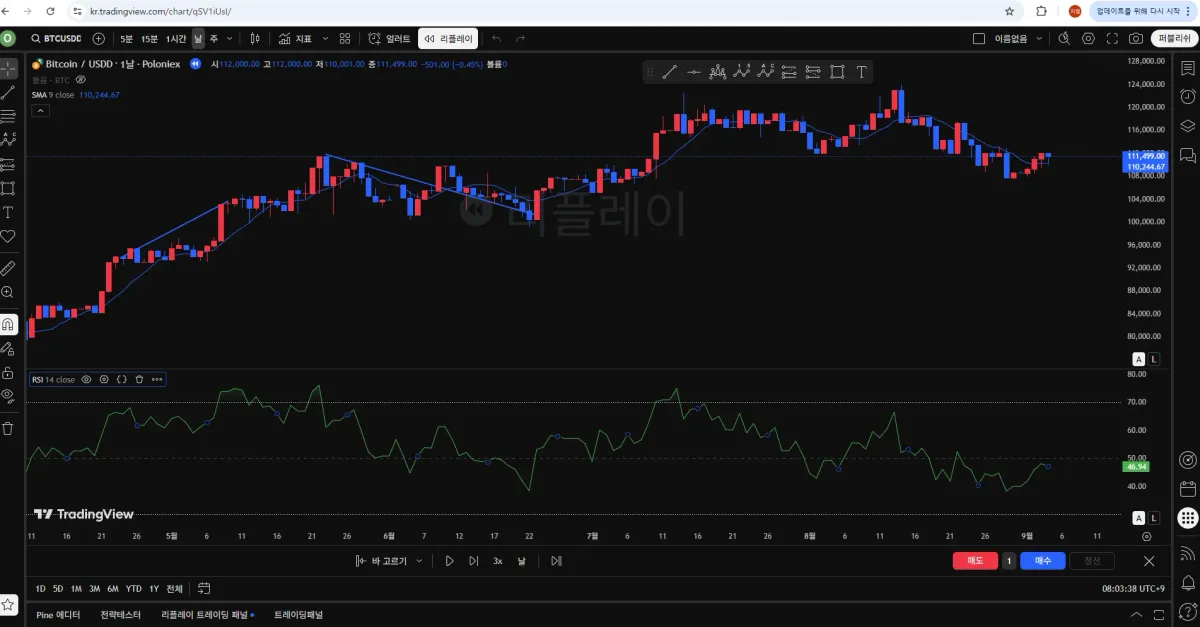Open the Pine 에디터 tab
Image resolution: width=1200 pixels, height=627 pixels.
click(58, 615)
